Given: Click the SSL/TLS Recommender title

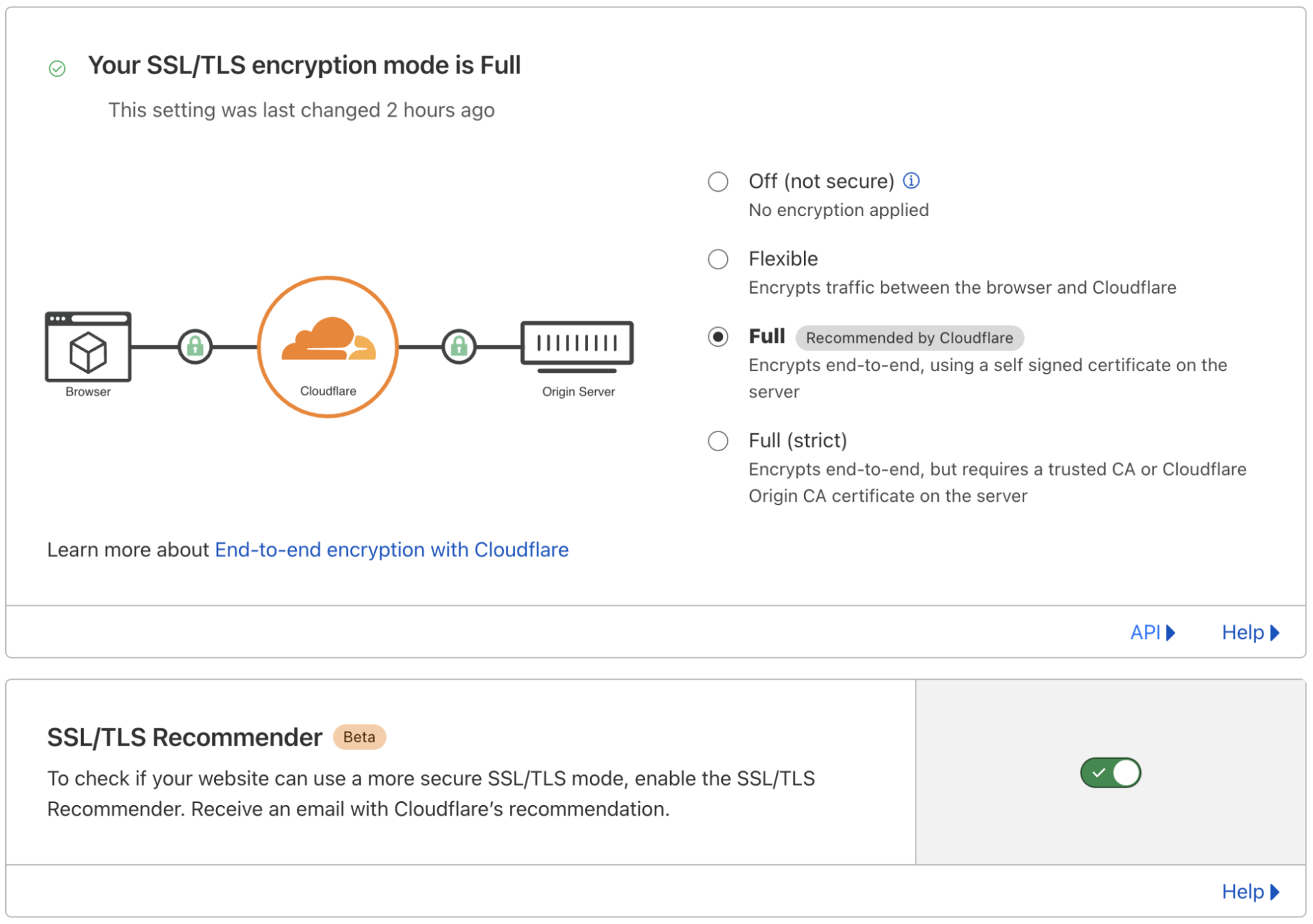Looking at the screenshot, I should (x=185, y=737).
